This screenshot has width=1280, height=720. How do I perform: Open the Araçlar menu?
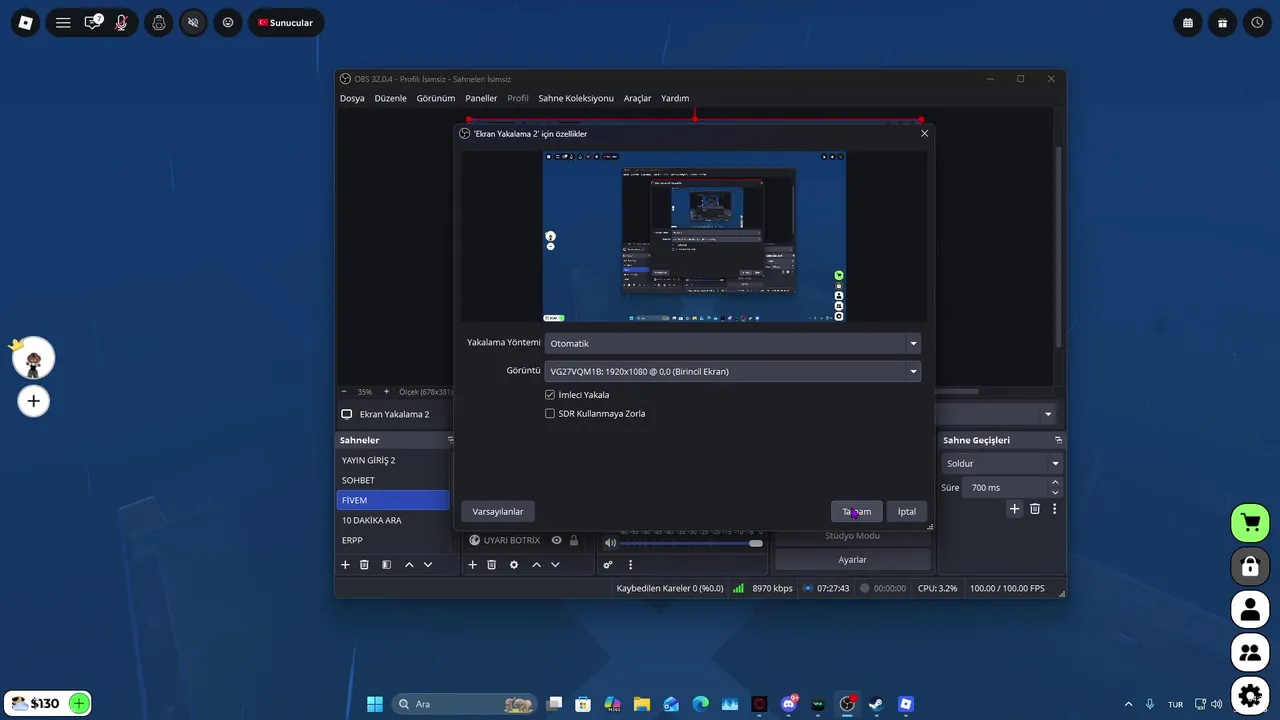[637, 98]
